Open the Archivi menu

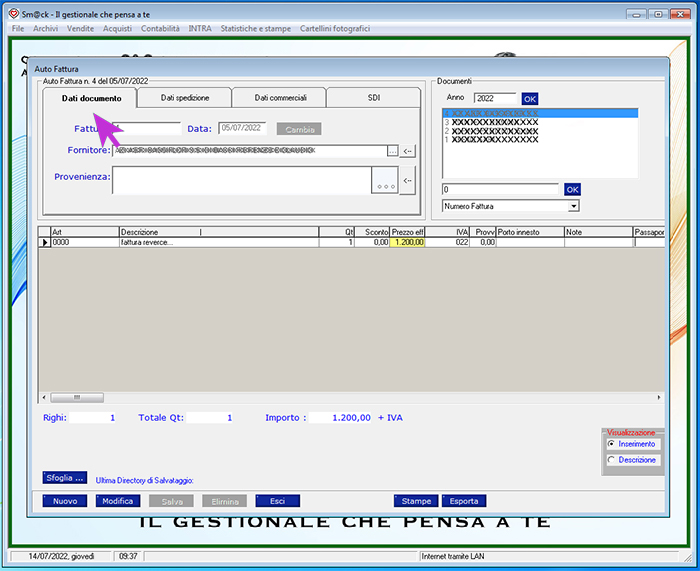(46, 29)
